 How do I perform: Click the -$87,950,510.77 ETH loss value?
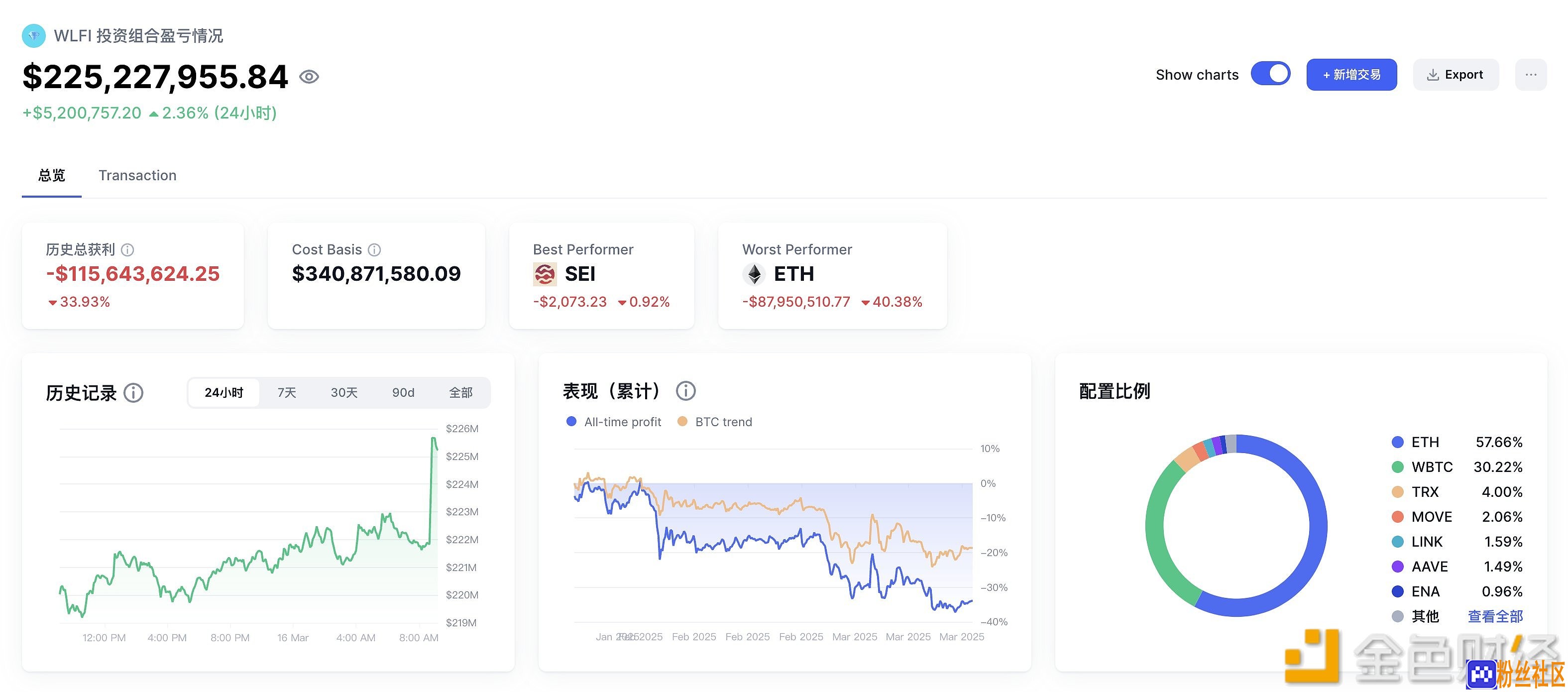[795, 303]
